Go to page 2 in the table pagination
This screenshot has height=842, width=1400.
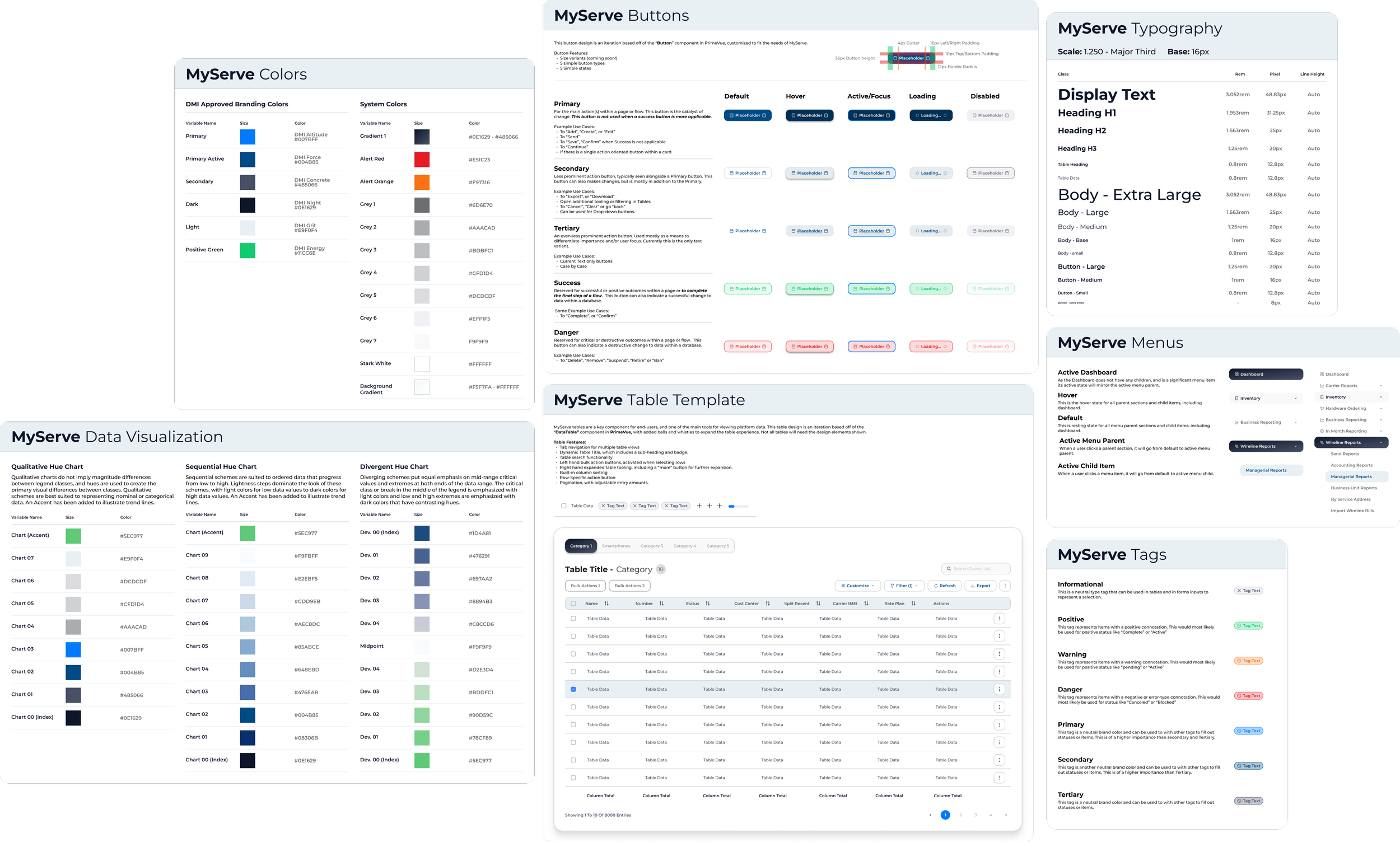(960, 815)
